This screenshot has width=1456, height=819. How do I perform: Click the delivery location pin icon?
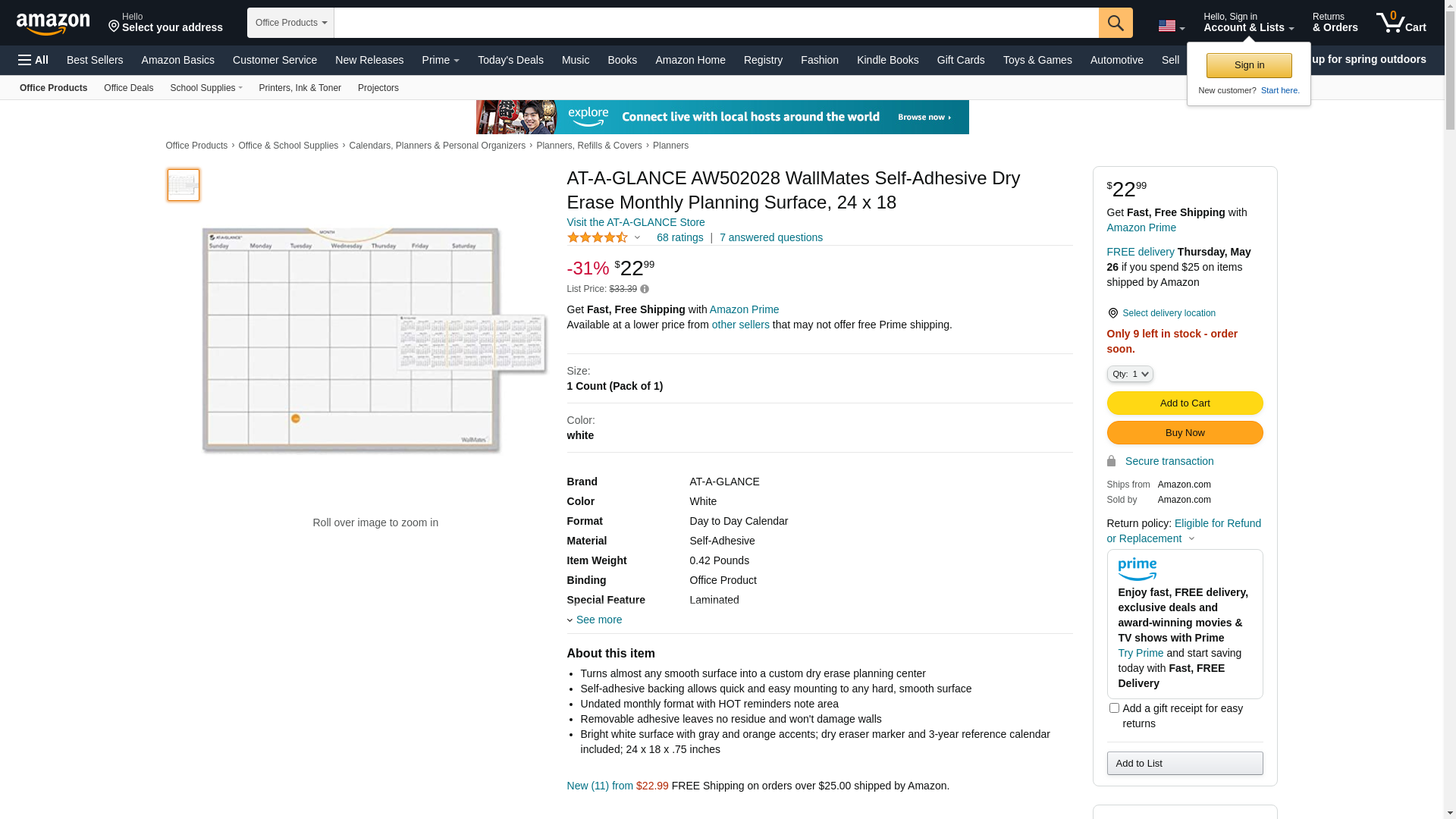click(1112, 313)
